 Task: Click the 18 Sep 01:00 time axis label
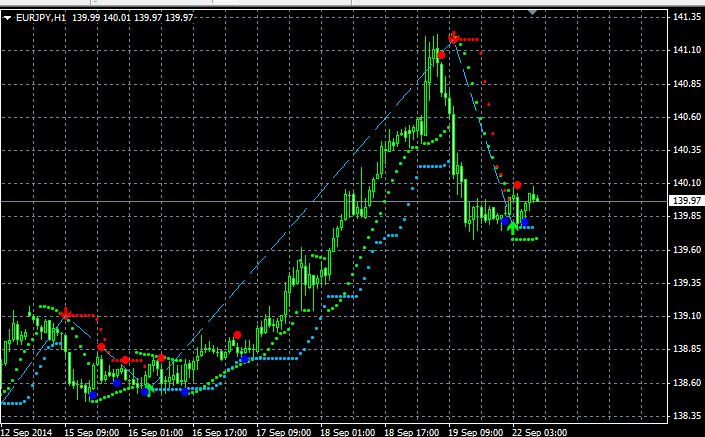348,432
